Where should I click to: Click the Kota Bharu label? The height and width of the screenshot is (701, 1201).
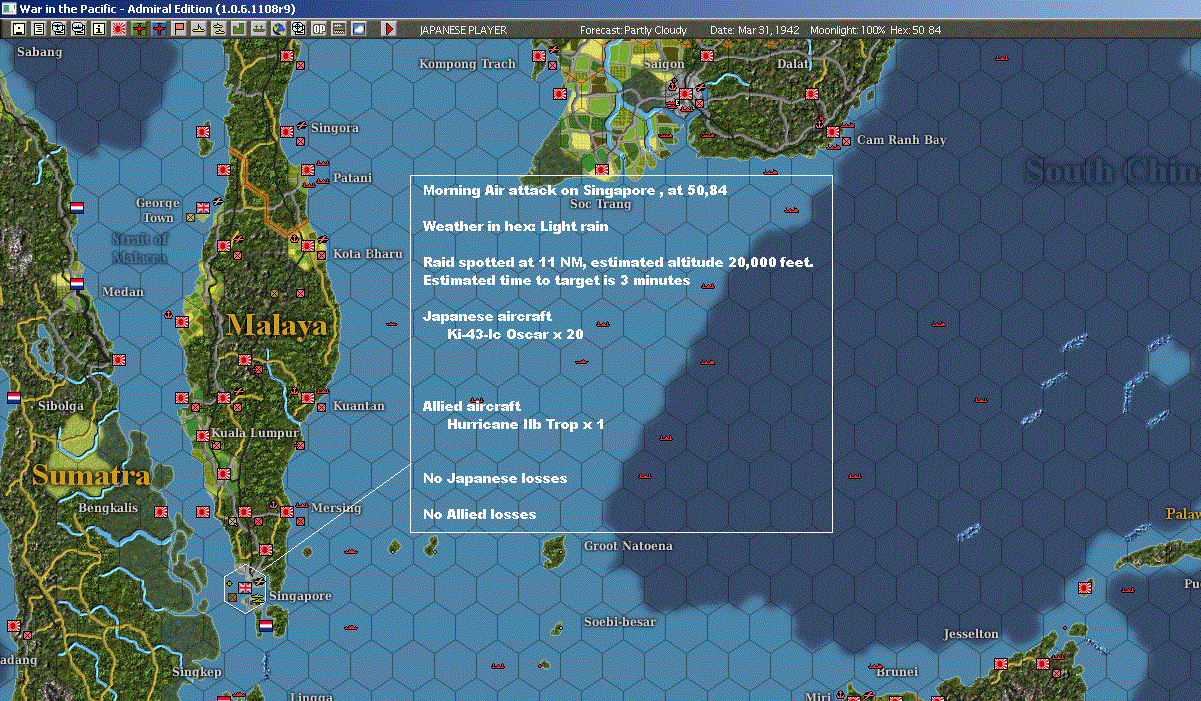coord(368,253)
